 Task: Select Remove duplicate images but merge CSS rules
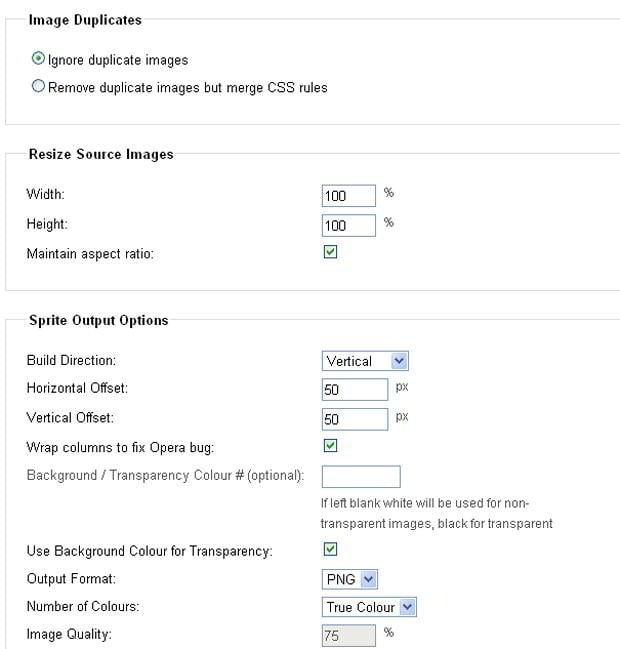39,87
